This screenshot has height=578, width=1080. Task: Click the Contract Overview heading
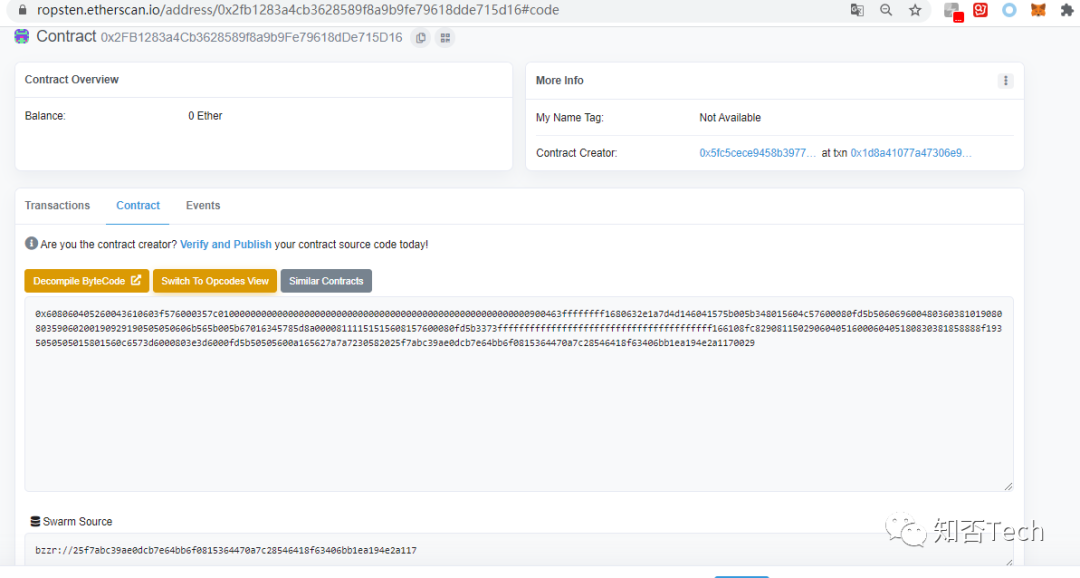72,80
